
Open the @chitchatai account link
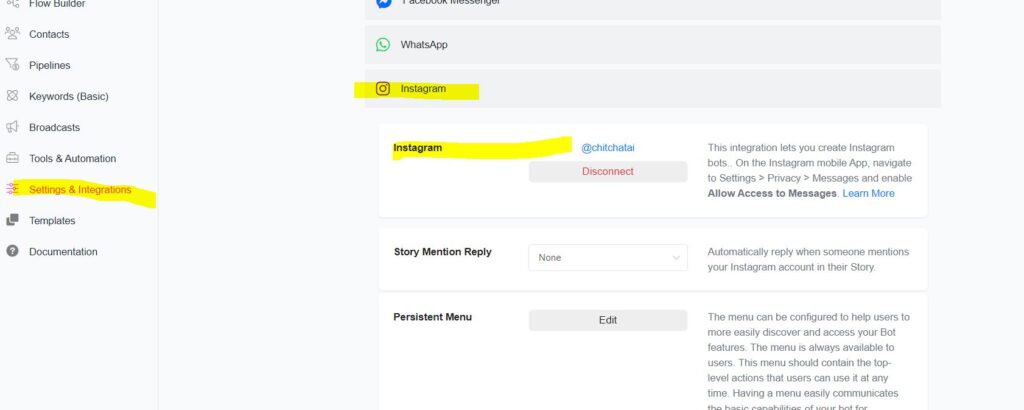point(607,148)
